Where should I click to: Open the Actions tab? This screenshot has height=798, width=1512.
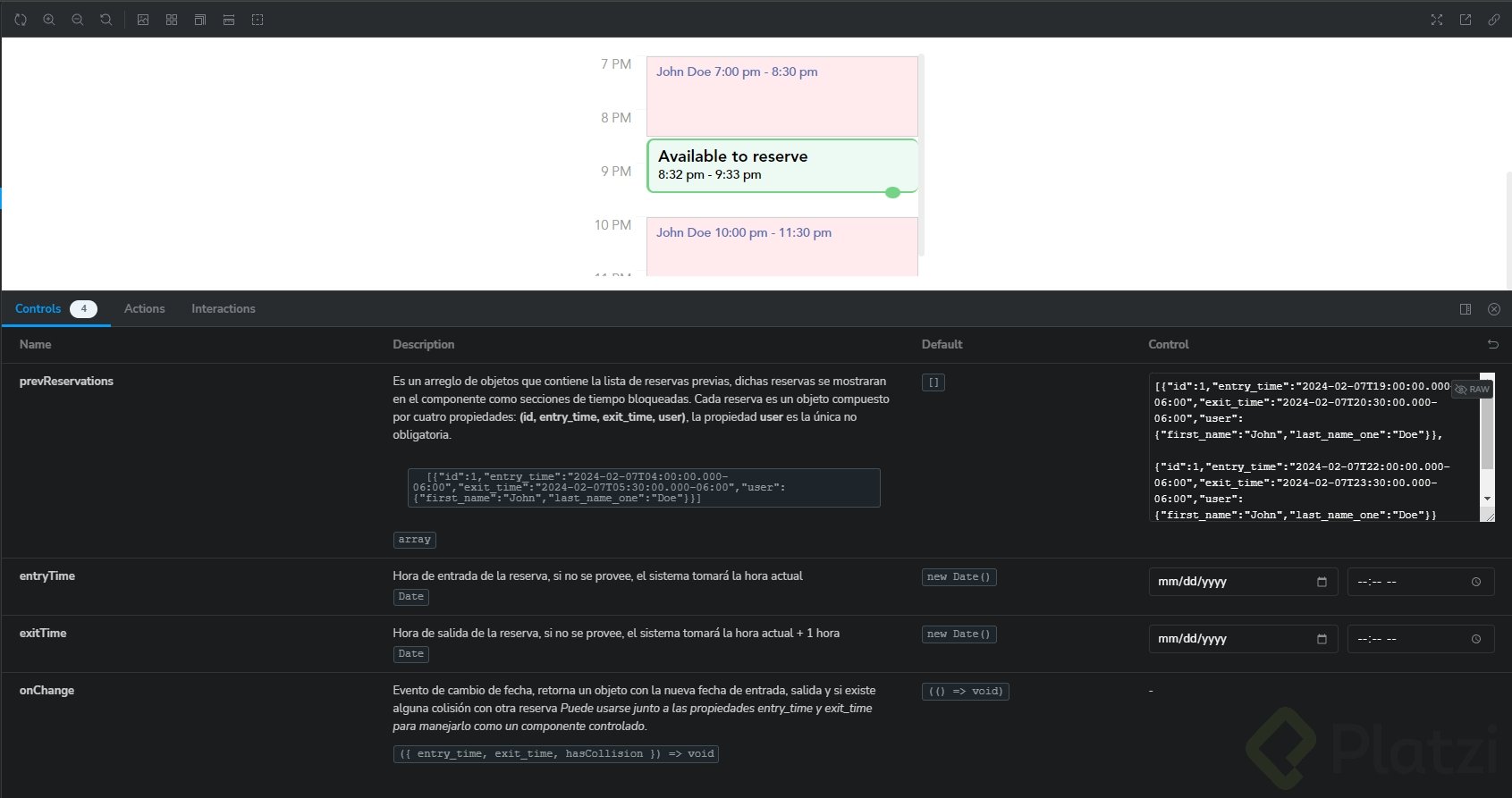point(145,308)
